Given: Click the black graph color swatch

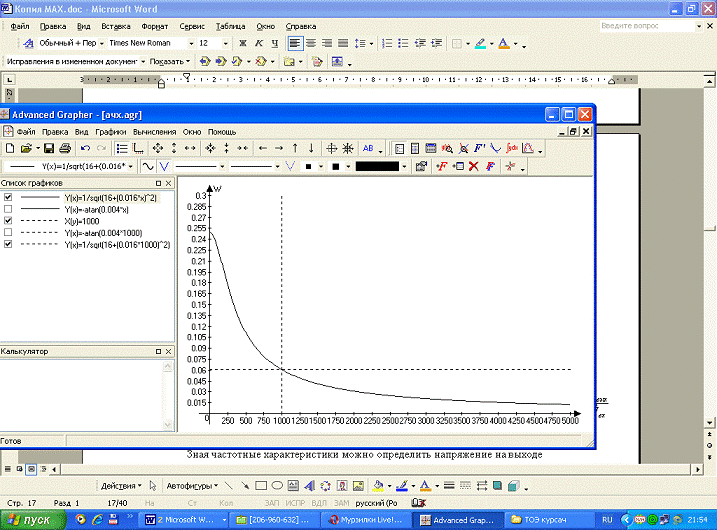Looking at the screenshot, I should coord(377,166).
